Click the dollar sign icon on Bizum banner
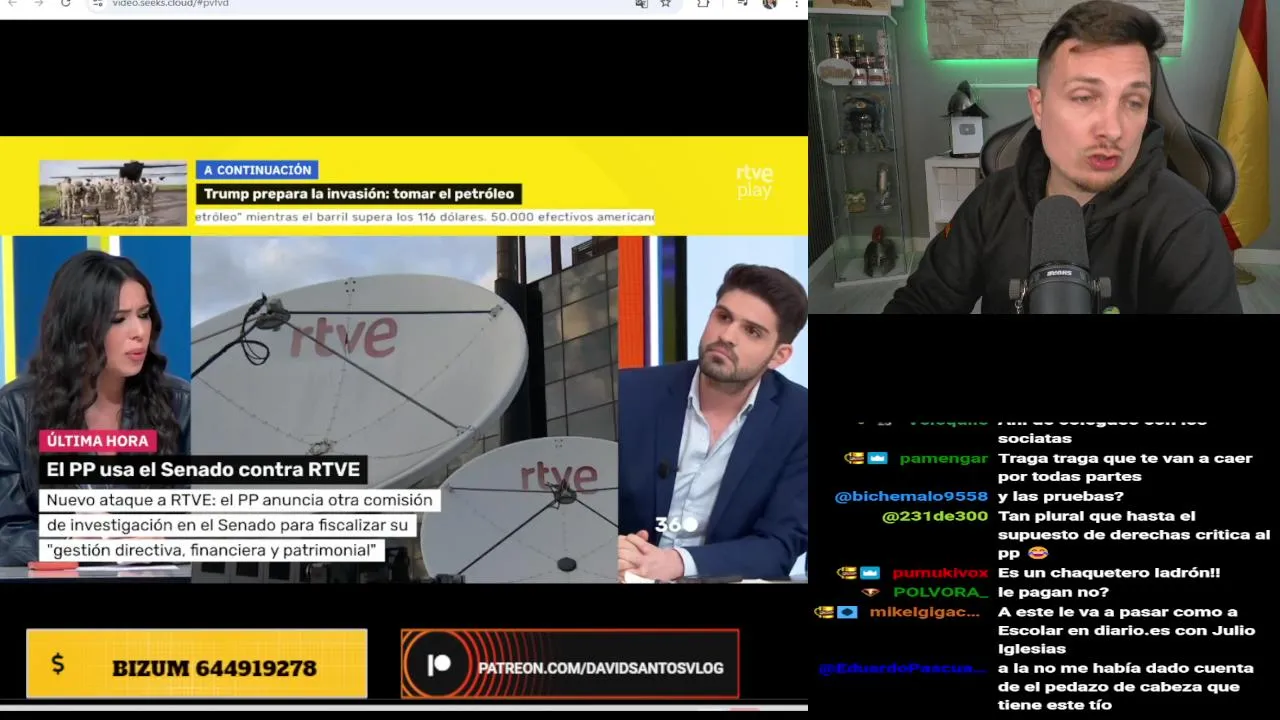 coord(58,664)
